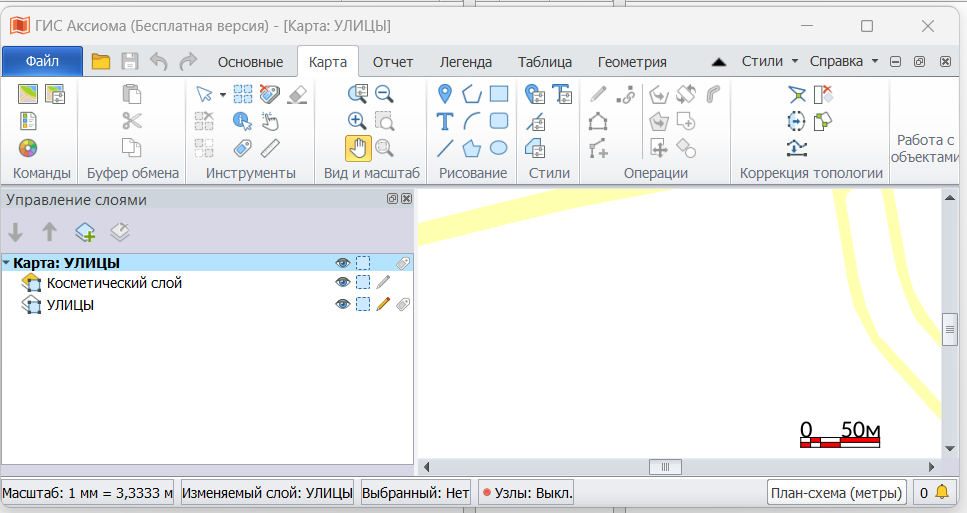
Task: Click the План-схема (метры) status button
Action: point(836,492)
